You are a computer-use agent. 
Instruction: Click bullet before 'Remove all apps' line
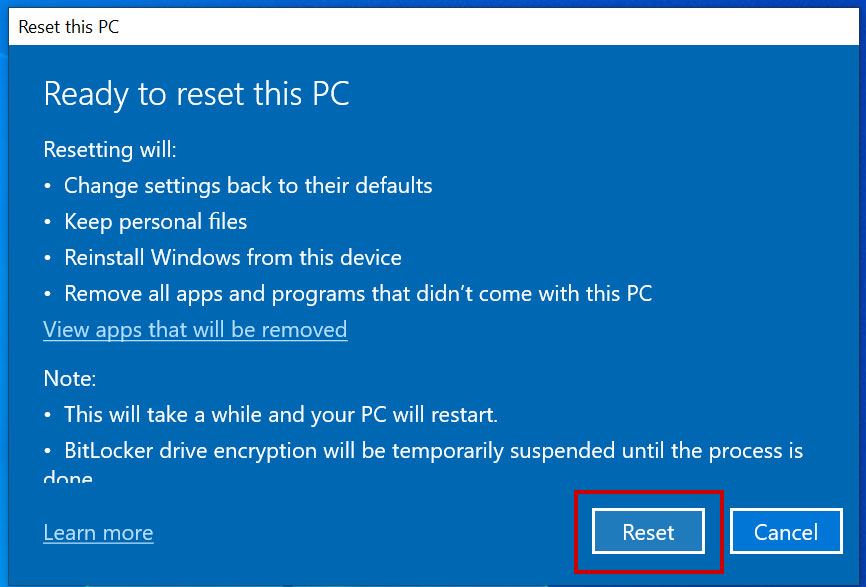click(48, 295)
